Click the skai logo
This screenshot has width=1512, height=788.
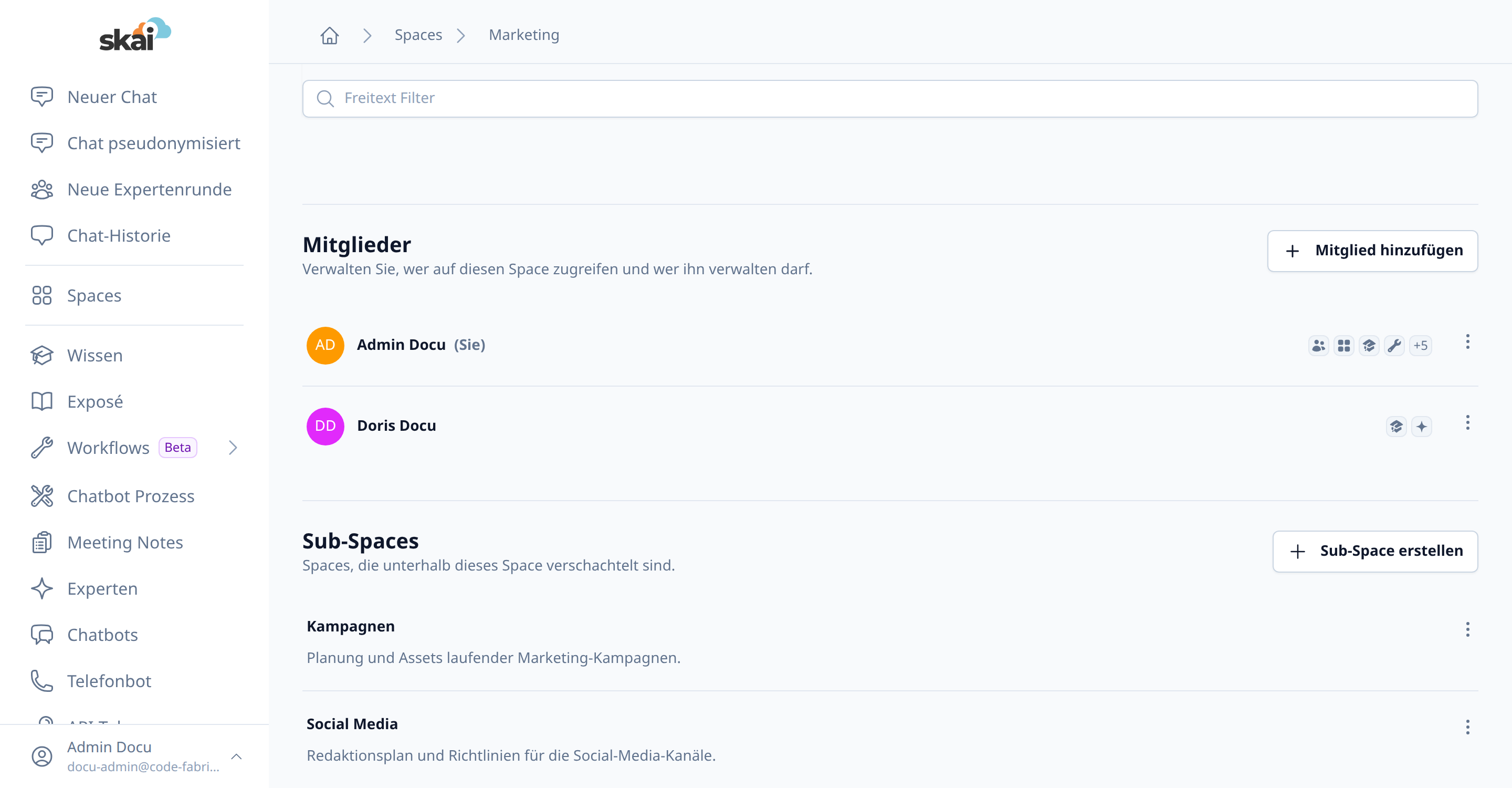coord(135,34)
